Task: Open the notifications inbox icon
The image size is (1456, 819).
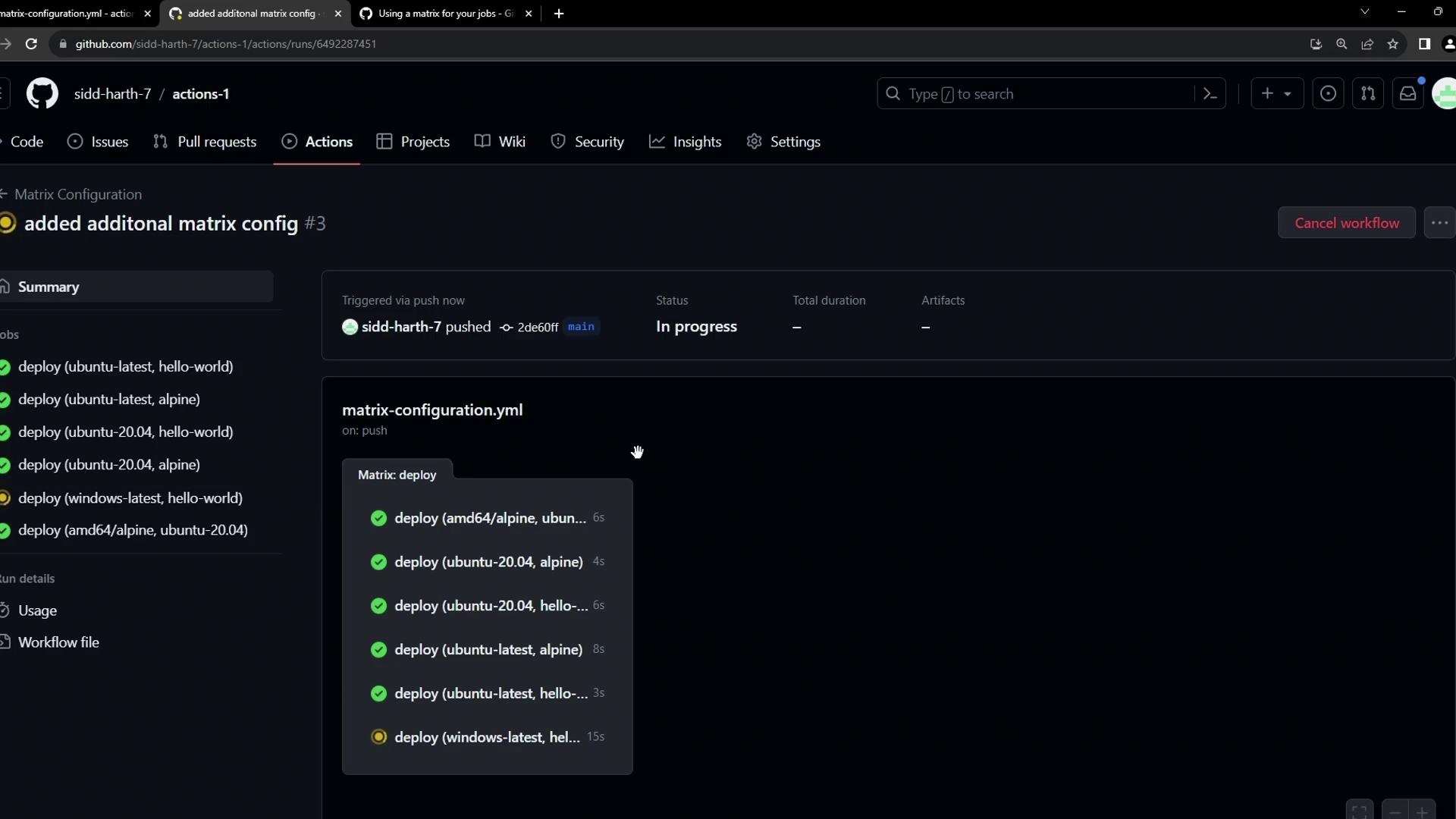Action: click(x=1408, y=94)
